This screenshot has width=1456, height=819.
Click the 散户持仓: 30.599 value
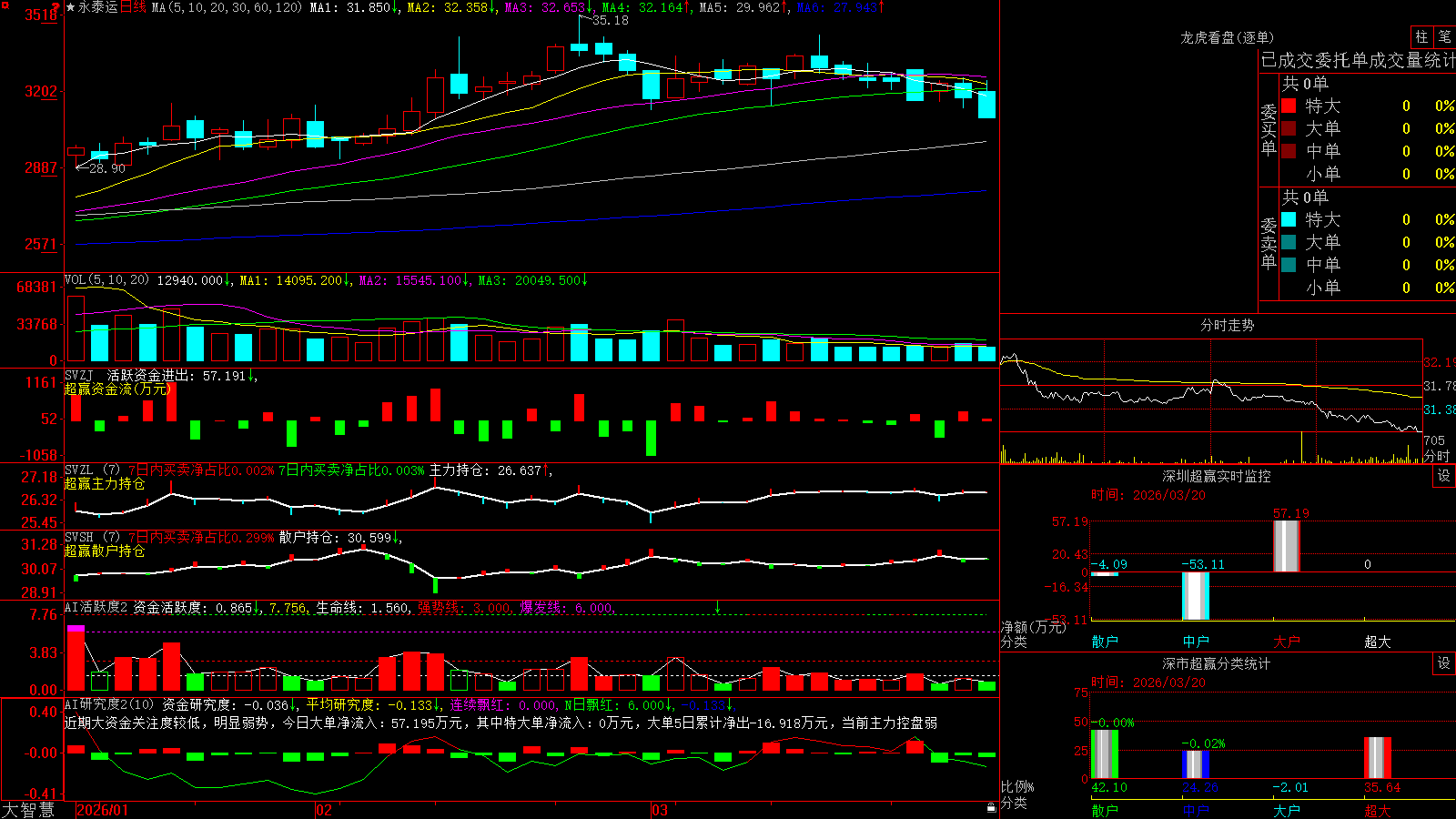tap(336, 538)
